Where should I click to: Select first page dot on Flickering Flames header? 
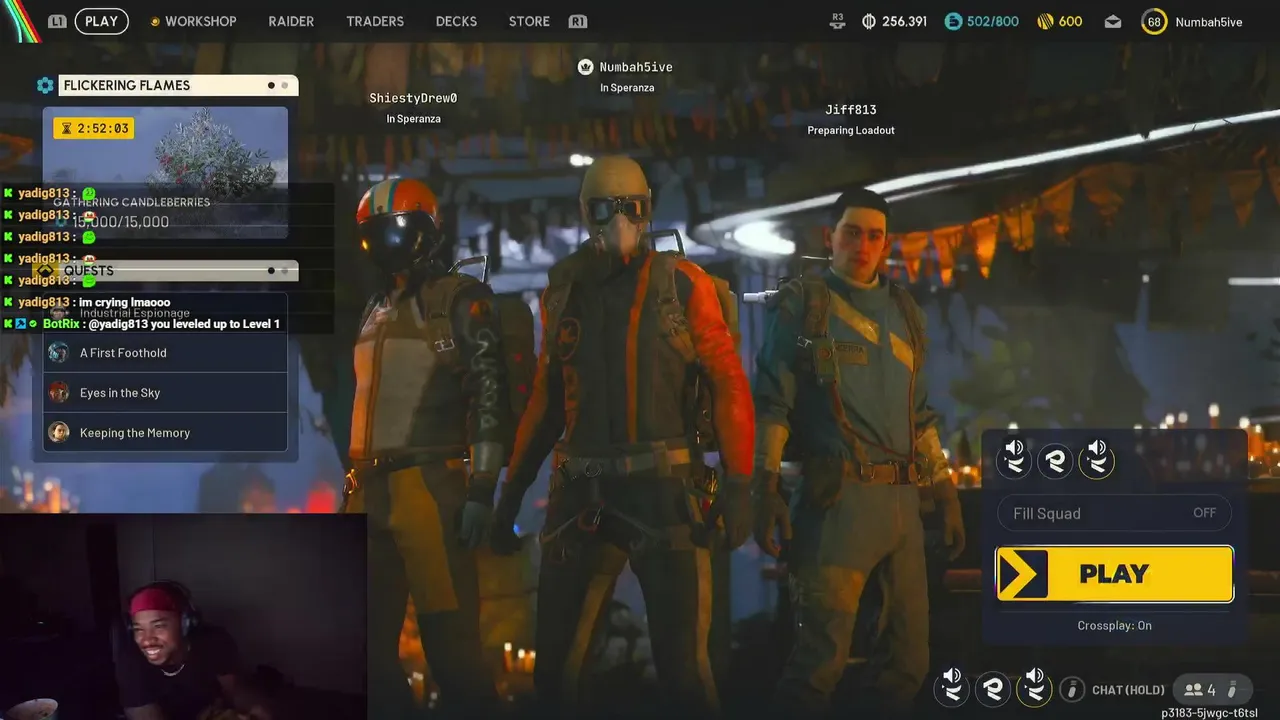click(271, 86)
